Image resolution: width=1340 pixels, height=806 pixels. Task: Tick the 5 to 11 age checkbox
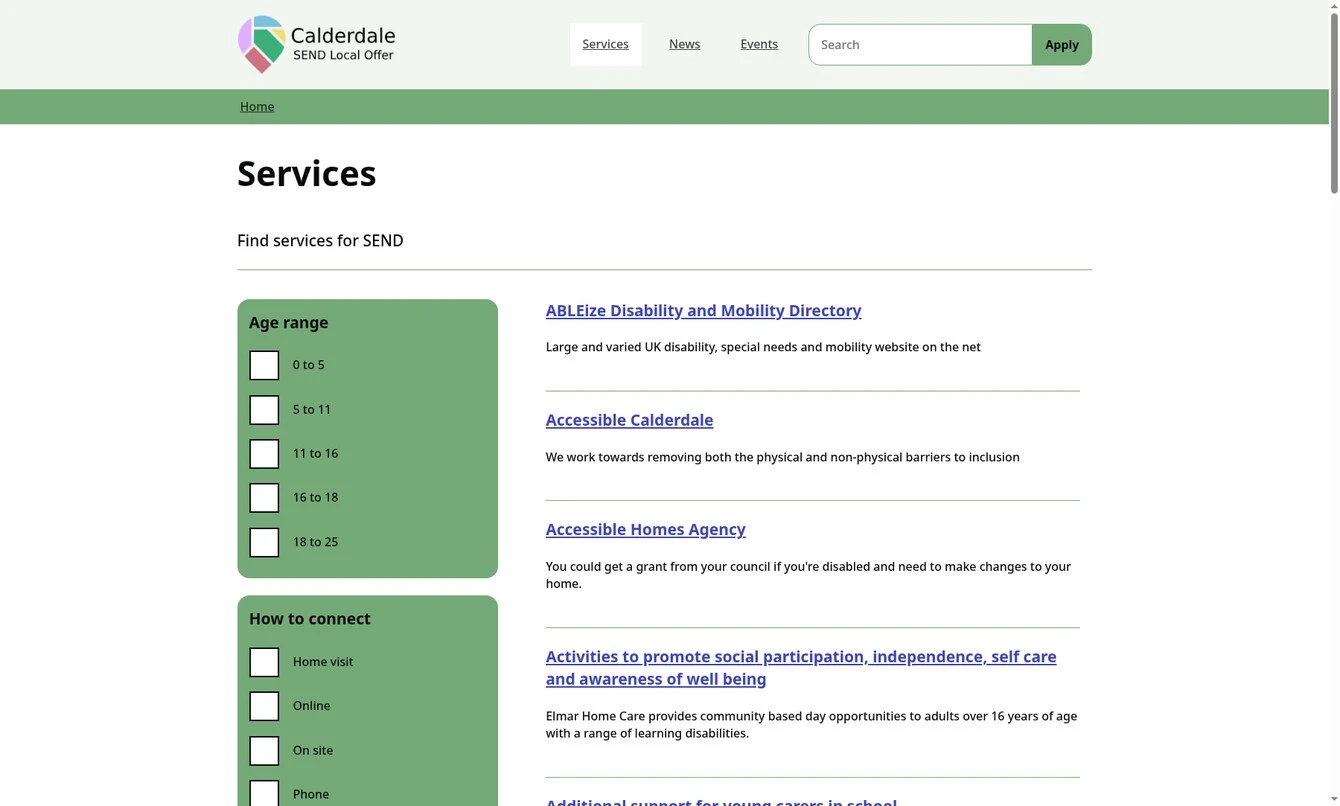tap(264, 410)
